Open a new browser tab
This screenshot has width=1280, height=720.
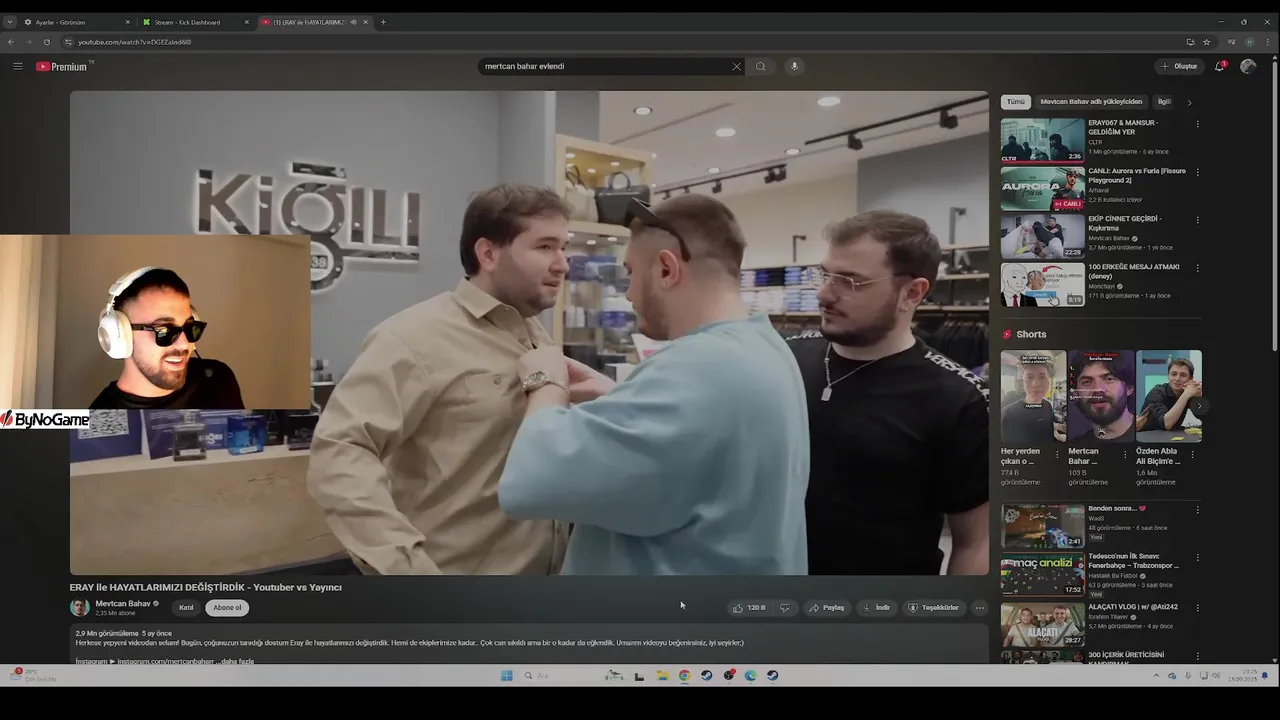383,22
